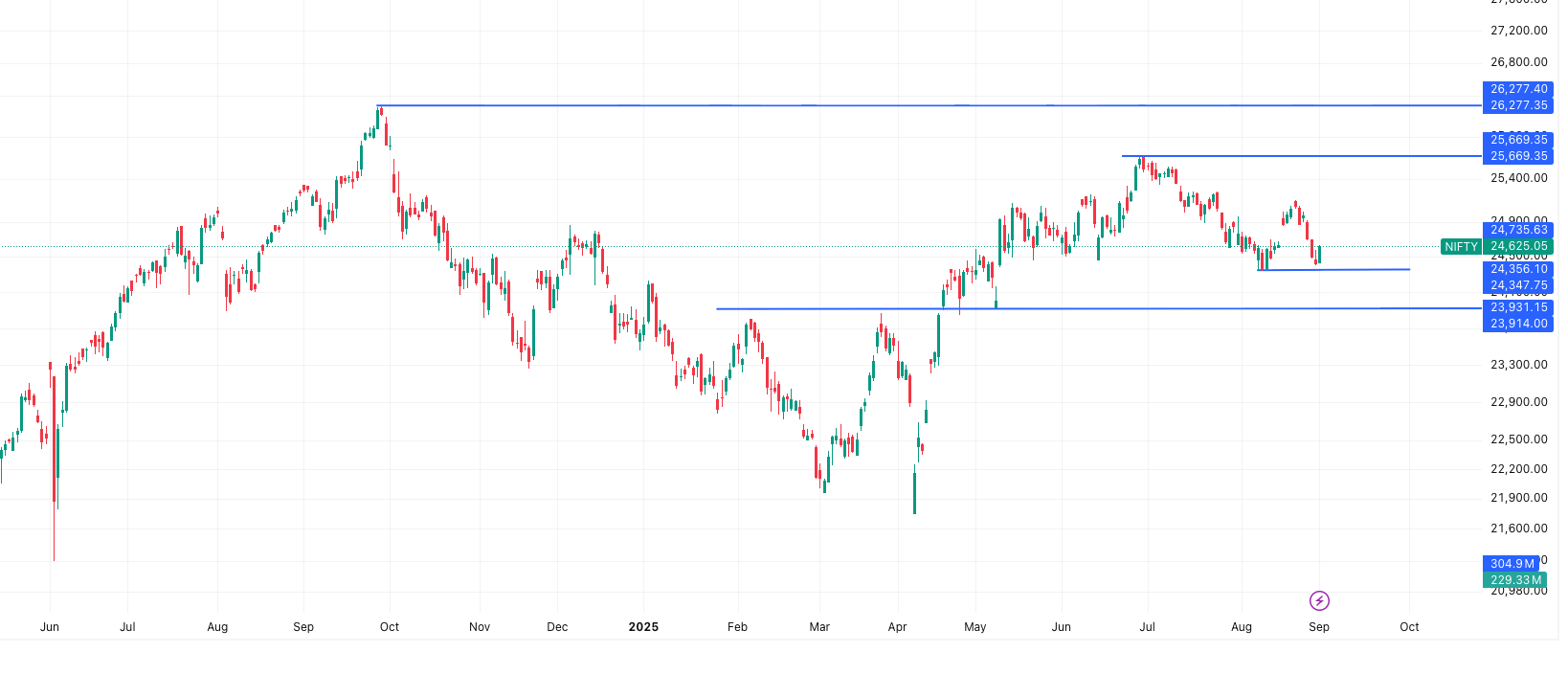1568x675 pixels.
Task: Click the 2025 year label on time axis
Action: coord(643,627)
